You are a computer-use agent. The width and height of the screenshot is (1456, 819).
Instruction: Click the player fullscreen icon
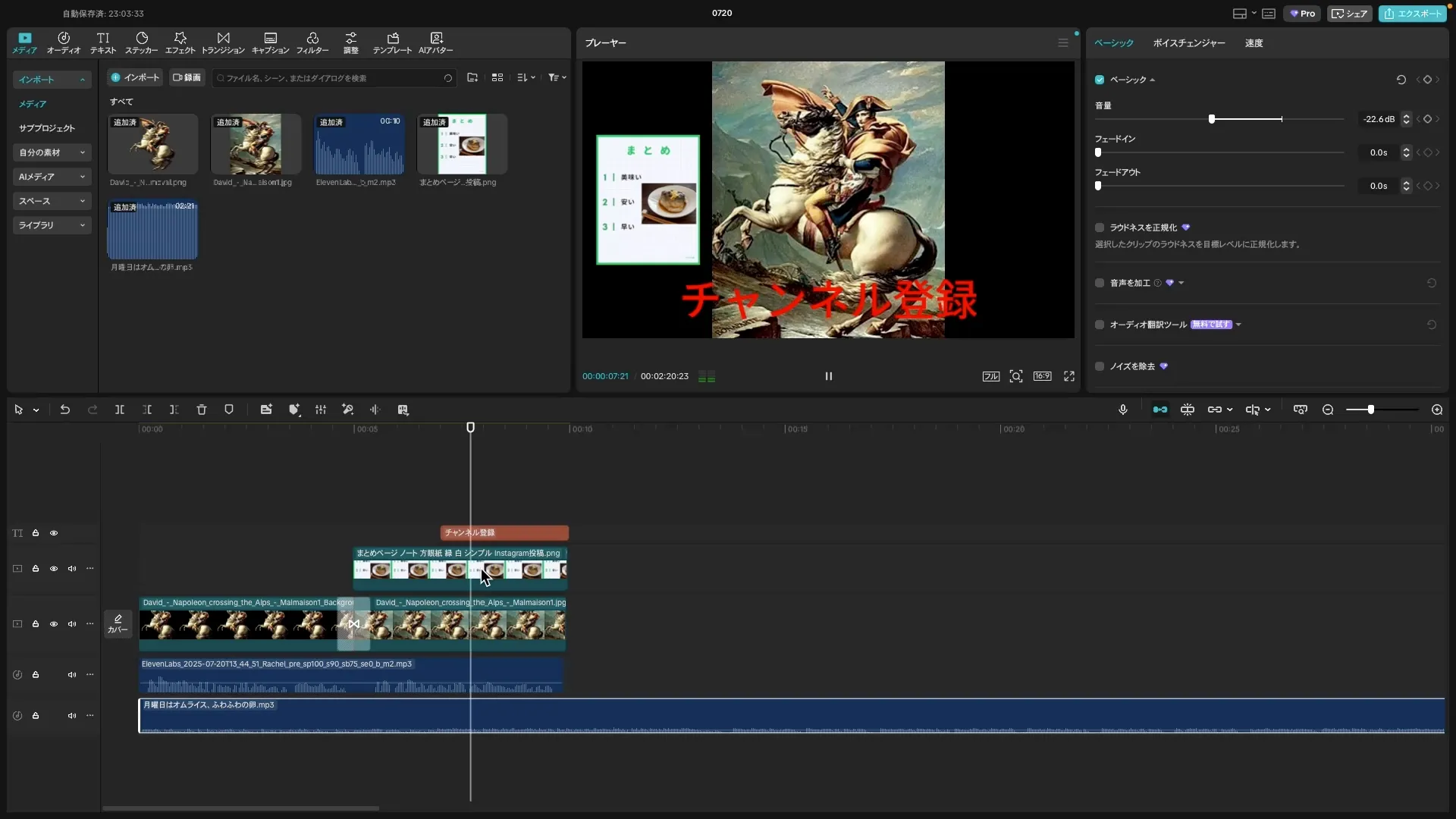1069,376
